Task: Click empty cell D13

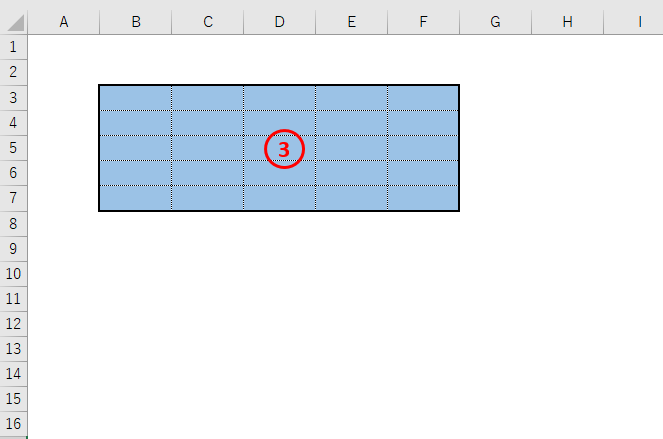Action: coord(279,349)
